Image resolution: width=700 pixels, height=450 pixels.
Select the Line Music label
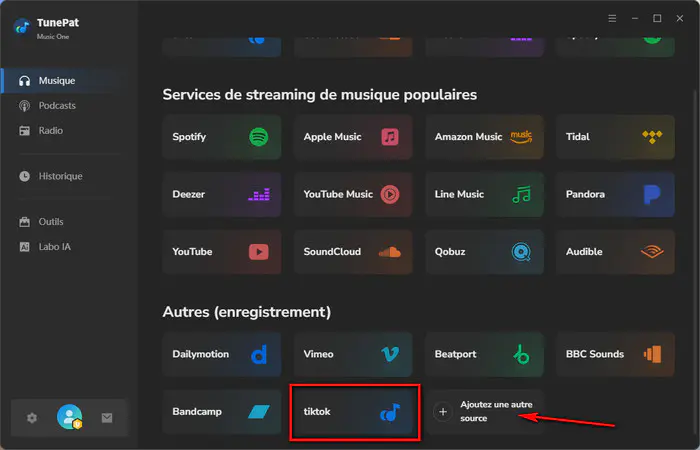pos(459,195)
